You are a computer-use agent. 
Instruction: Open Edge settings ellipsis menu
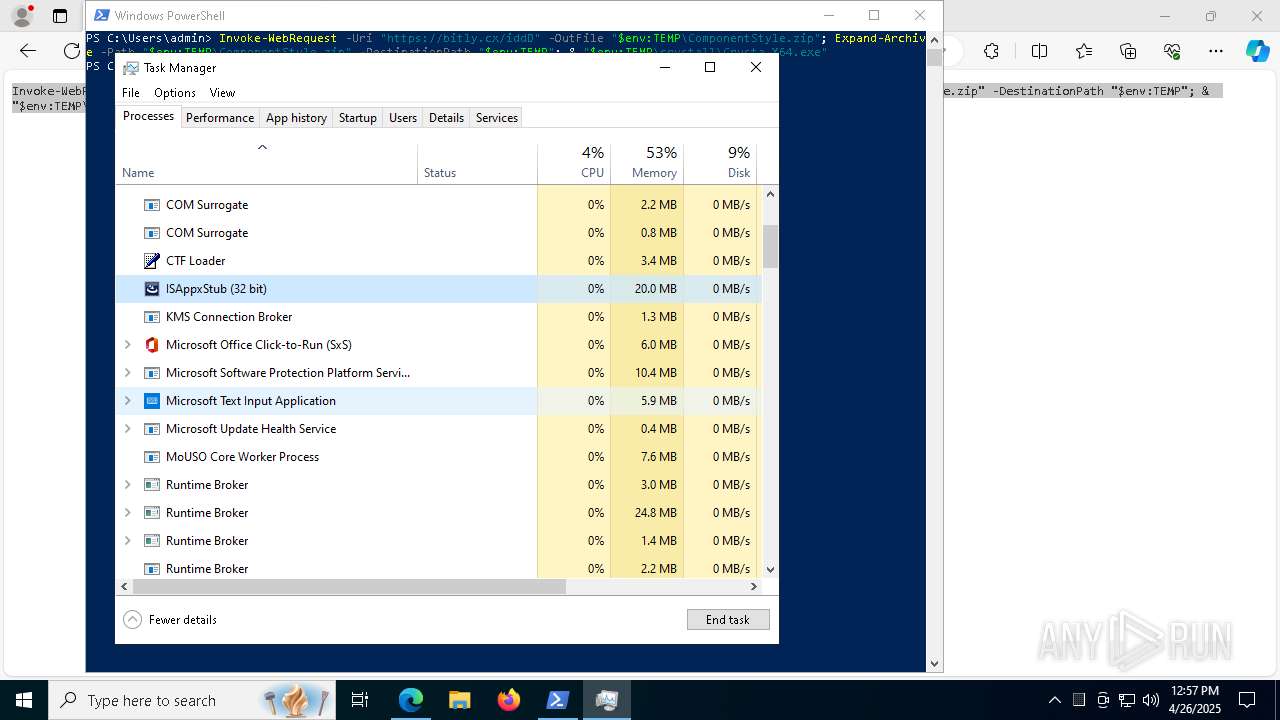[x=1216, y=51]
